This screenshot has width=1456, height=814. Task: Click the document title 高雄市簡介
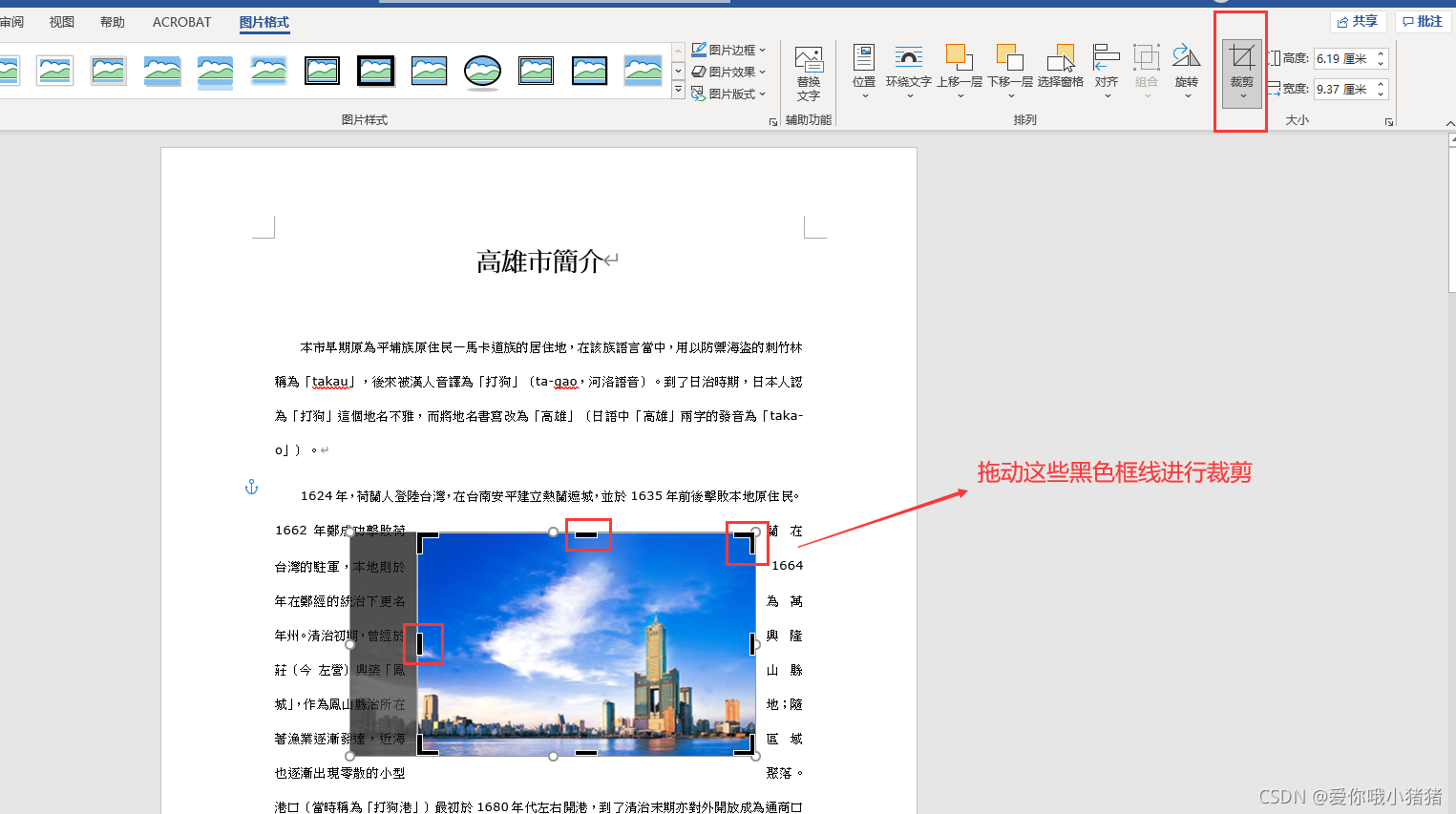[539, 261]
